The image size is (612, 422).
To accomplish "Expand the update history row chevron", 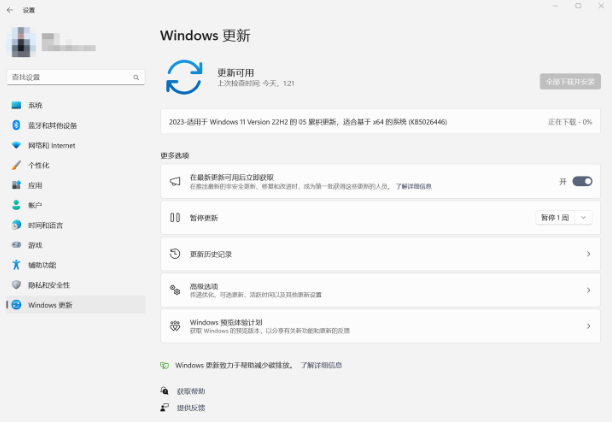I will [x=588, y=254].
